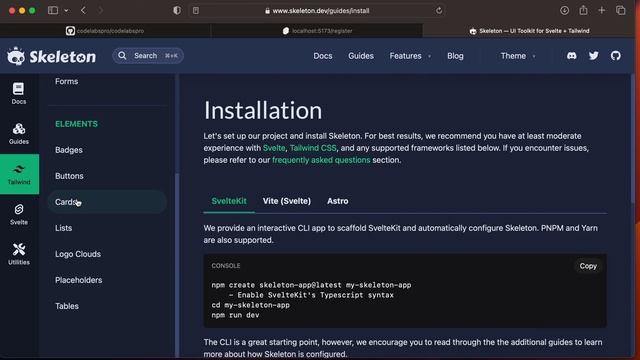Select the Skeleton UI Toolkit browser tab
Screen dimensions: 640x360
tap(529, 31)
